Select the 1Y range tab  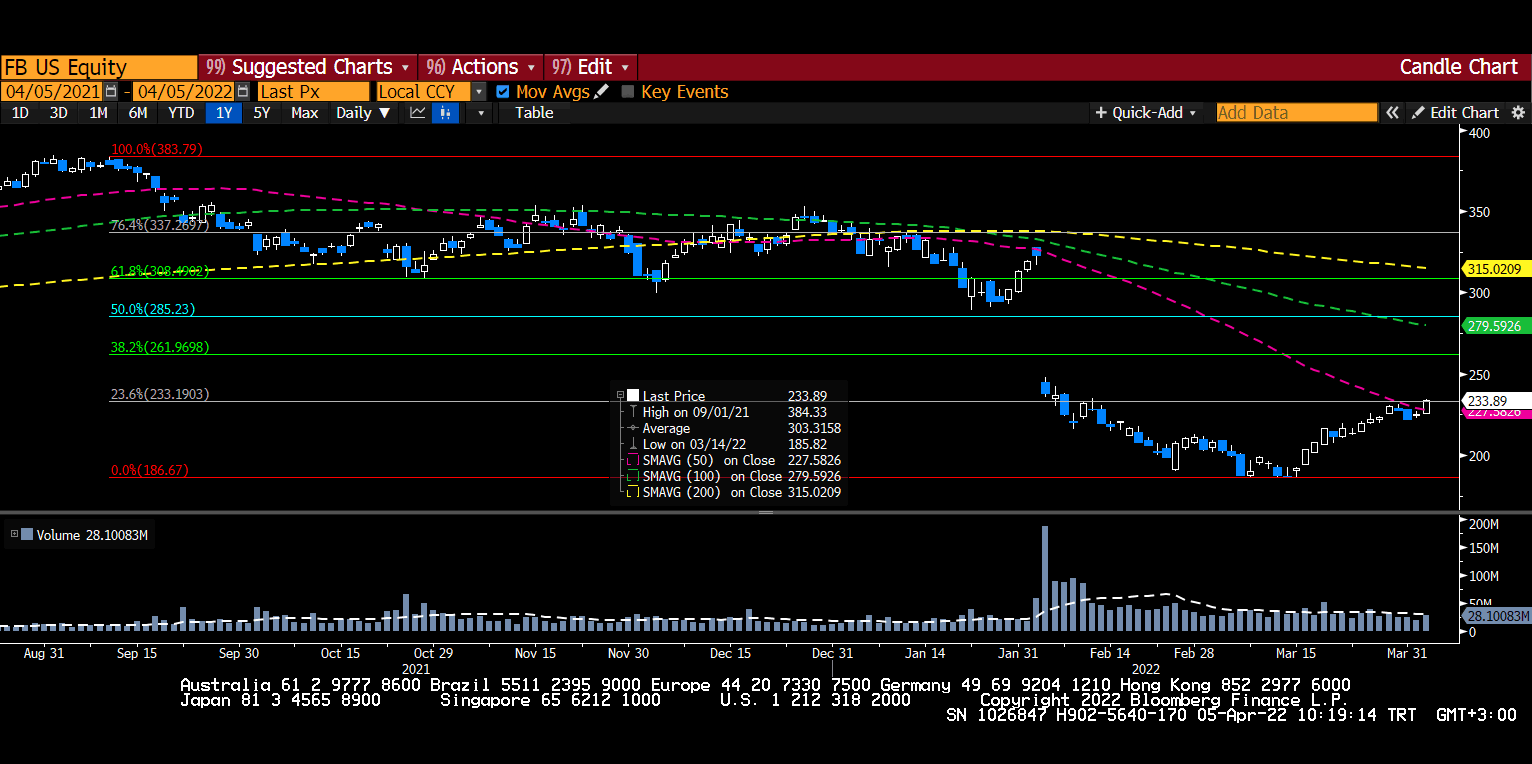pos(224,113)
